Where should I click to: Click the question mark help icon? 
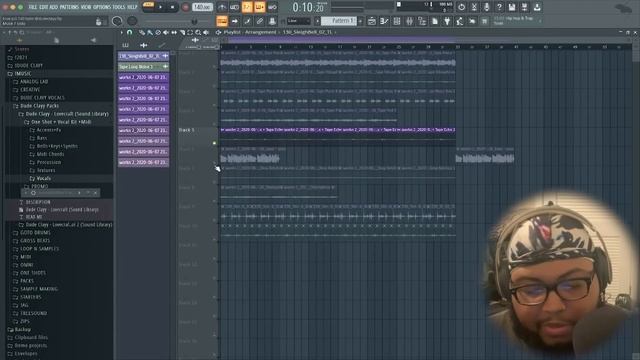[x=499, y=7]
